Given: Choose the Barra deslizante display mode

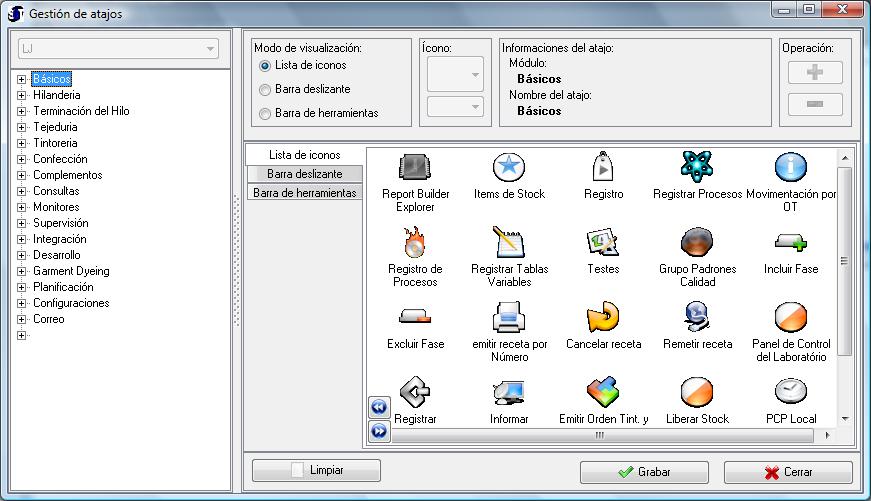Looking at the screenshot, I should [x=265, y=90].
